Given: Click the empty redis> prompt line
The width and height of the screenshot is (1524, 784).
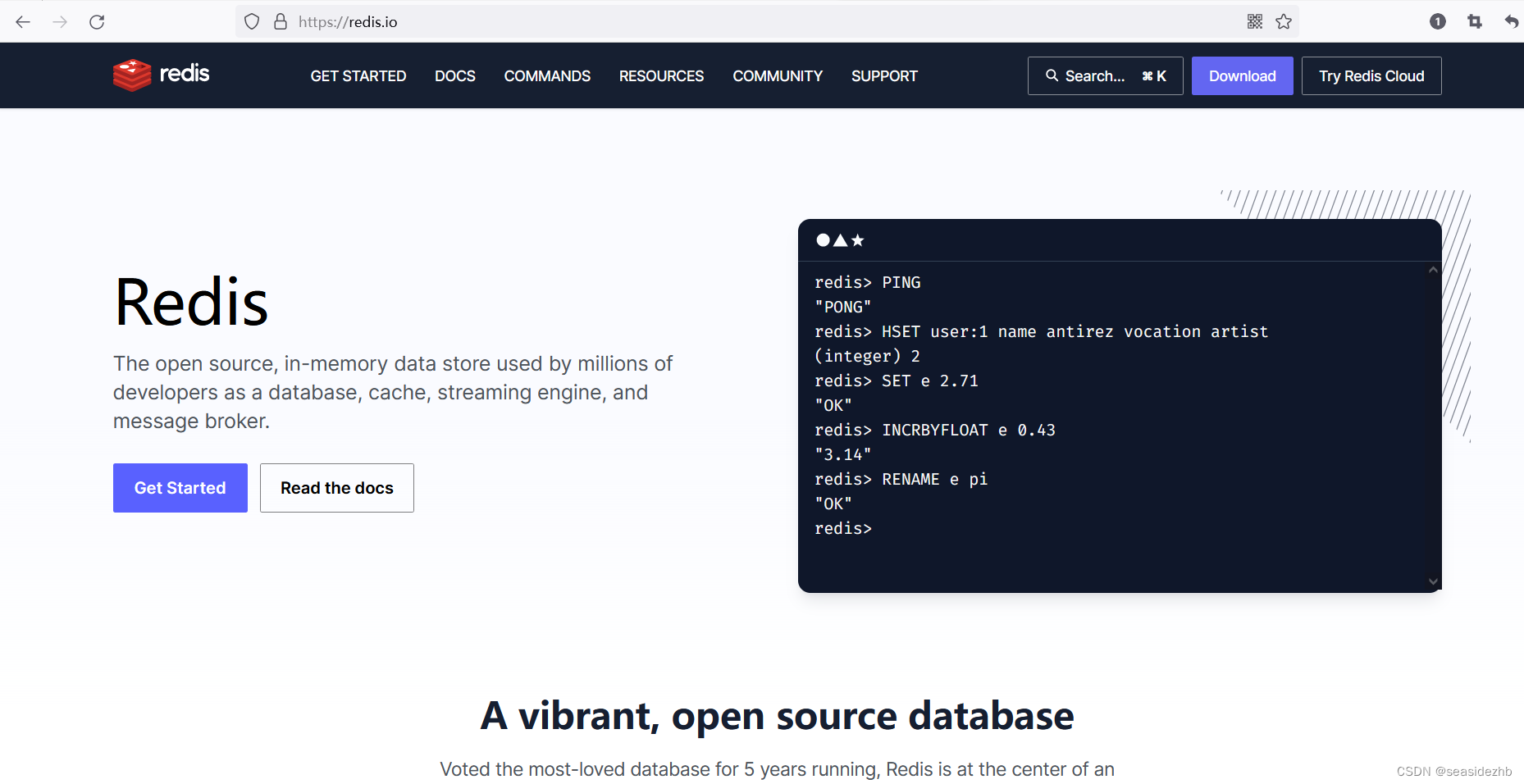Looking at the screenshot, I should 843,528.
